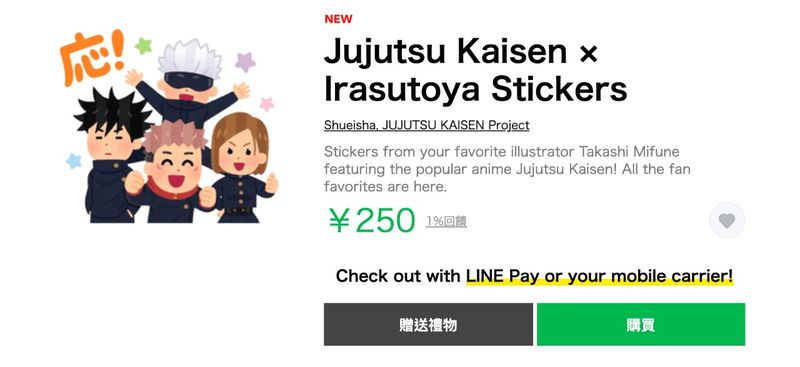Click the green star on the sticker
Viewport: 800px width, 367px height.
point(143,46)
